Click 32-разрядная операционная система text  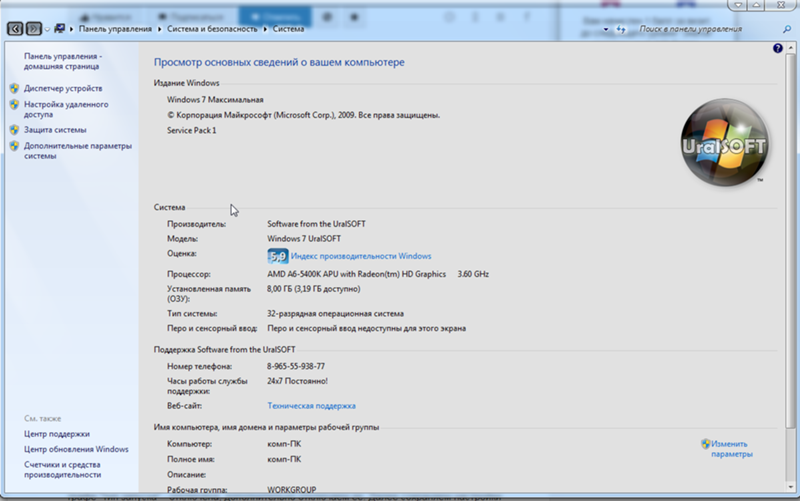[335, 314]
